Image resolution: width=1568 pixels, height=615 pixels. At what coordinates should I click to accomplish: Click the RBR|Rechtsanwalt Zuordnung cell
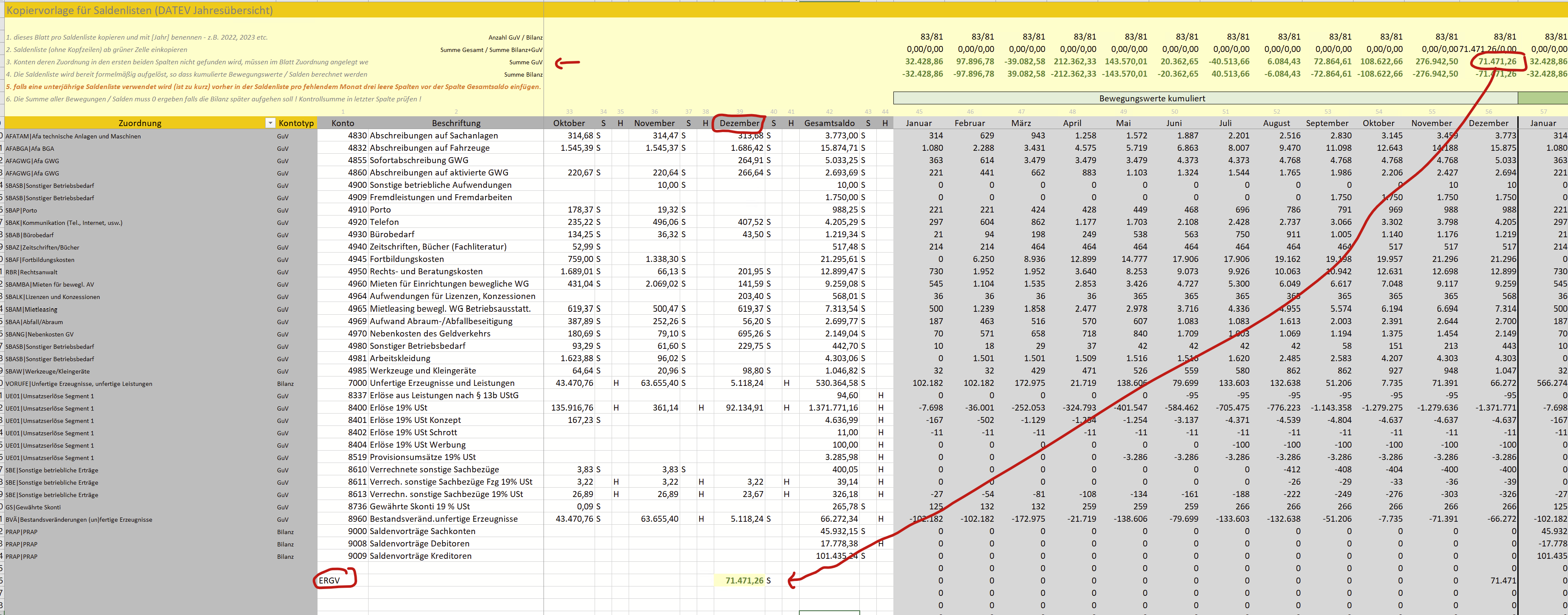[31, 272]
